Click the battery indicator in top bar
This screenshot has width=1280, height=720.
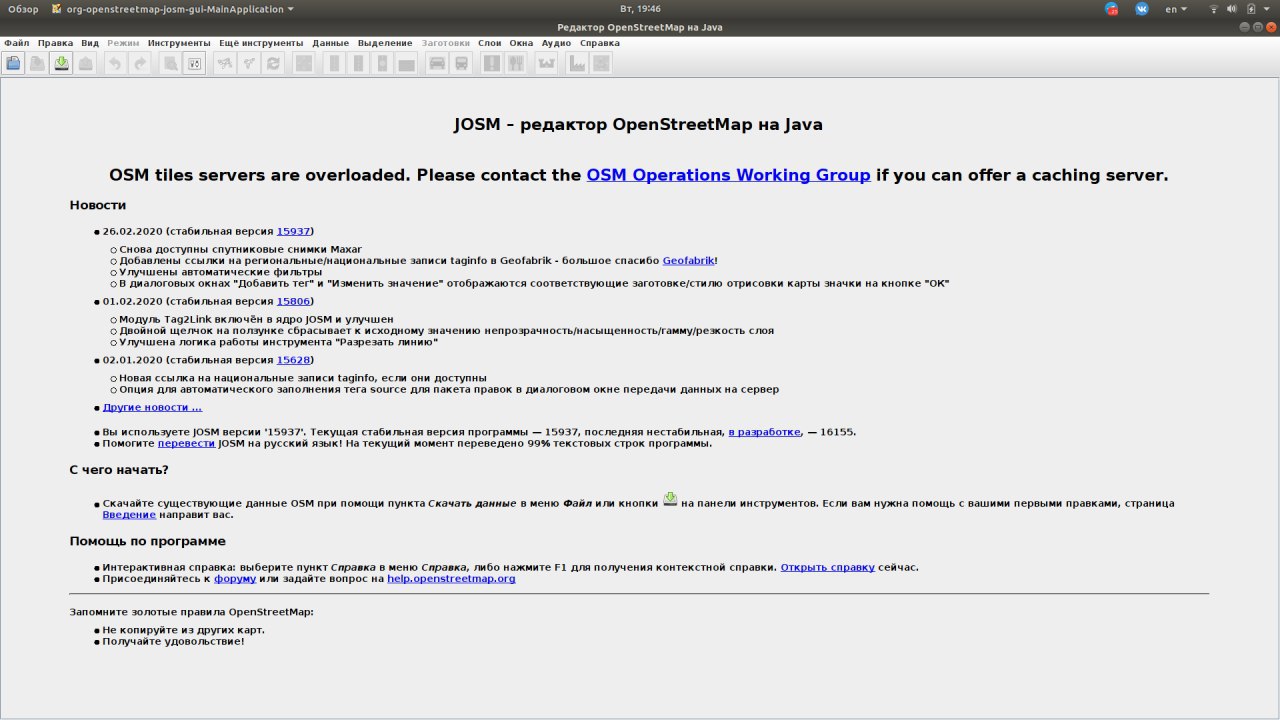click(x=1251, y=9)
